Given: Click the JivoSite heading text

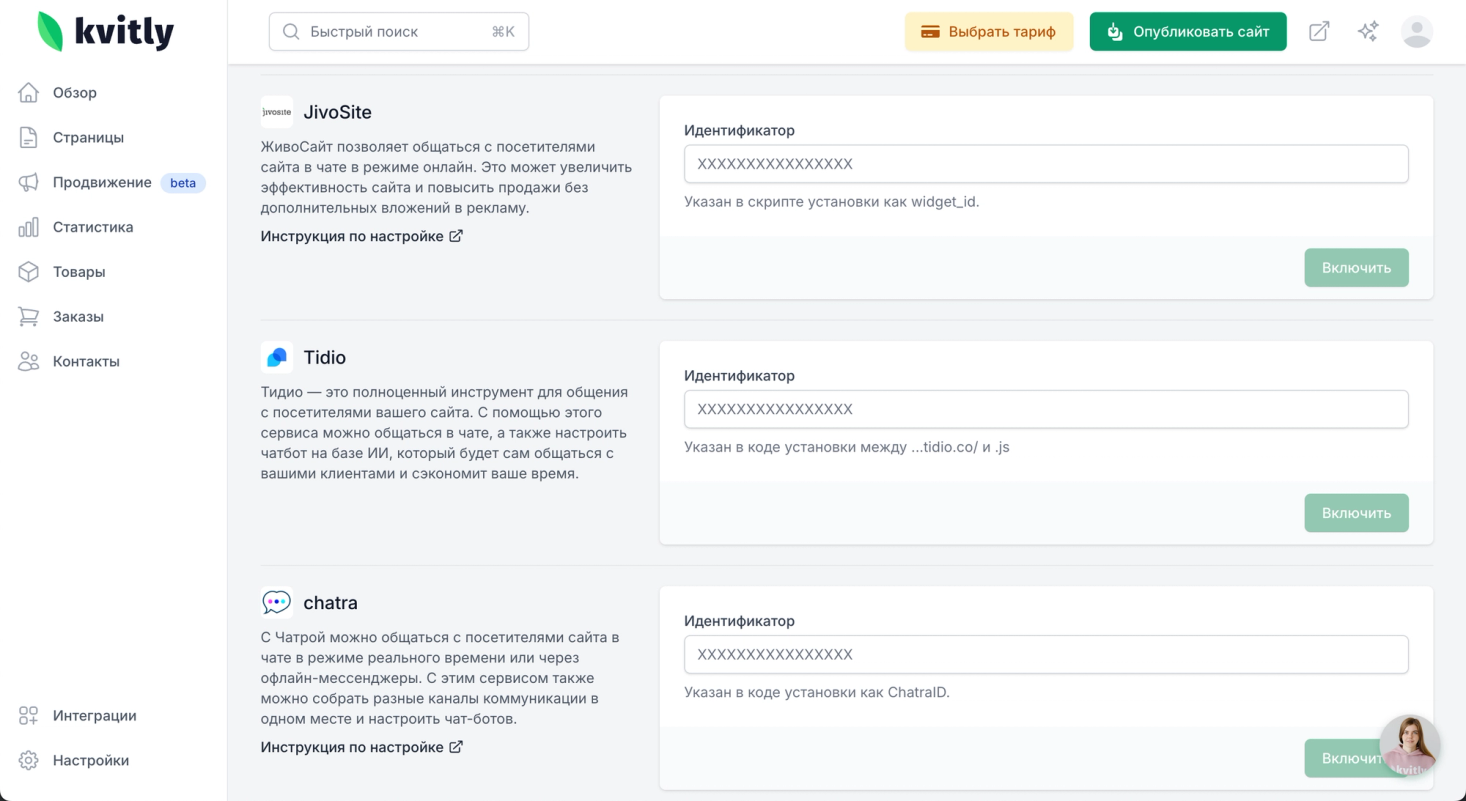Looking at the screenshot, I should (x=338, y=112).
